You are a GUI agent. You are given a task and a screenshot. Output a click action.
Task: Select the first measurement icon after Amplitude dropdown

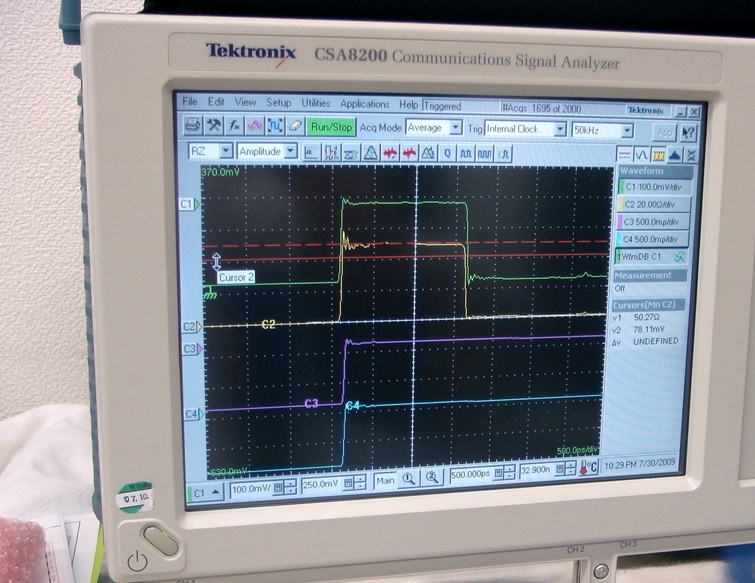(311, 153)
